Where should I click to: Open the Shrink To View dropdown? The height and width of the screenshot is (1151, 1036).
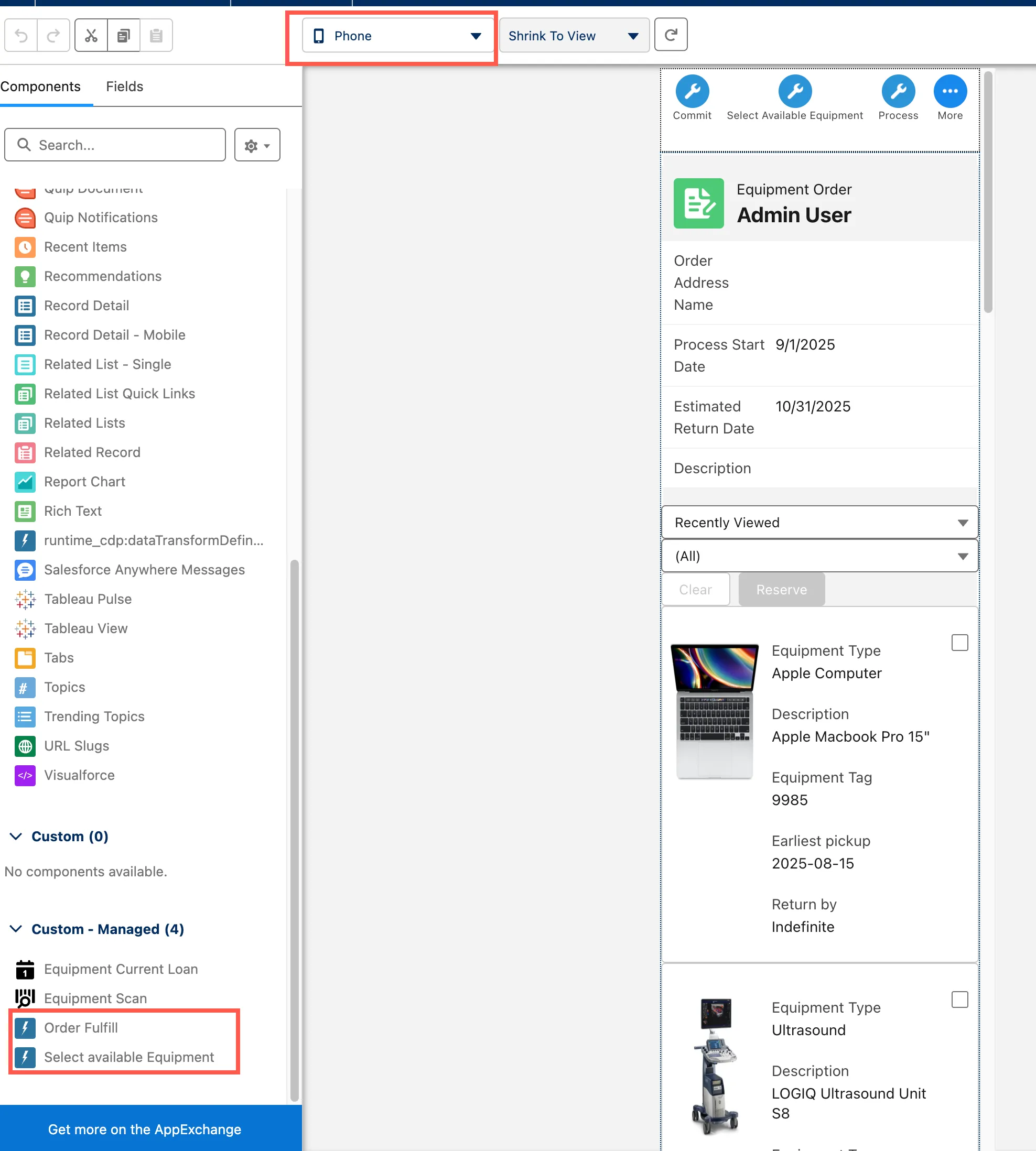574,36
